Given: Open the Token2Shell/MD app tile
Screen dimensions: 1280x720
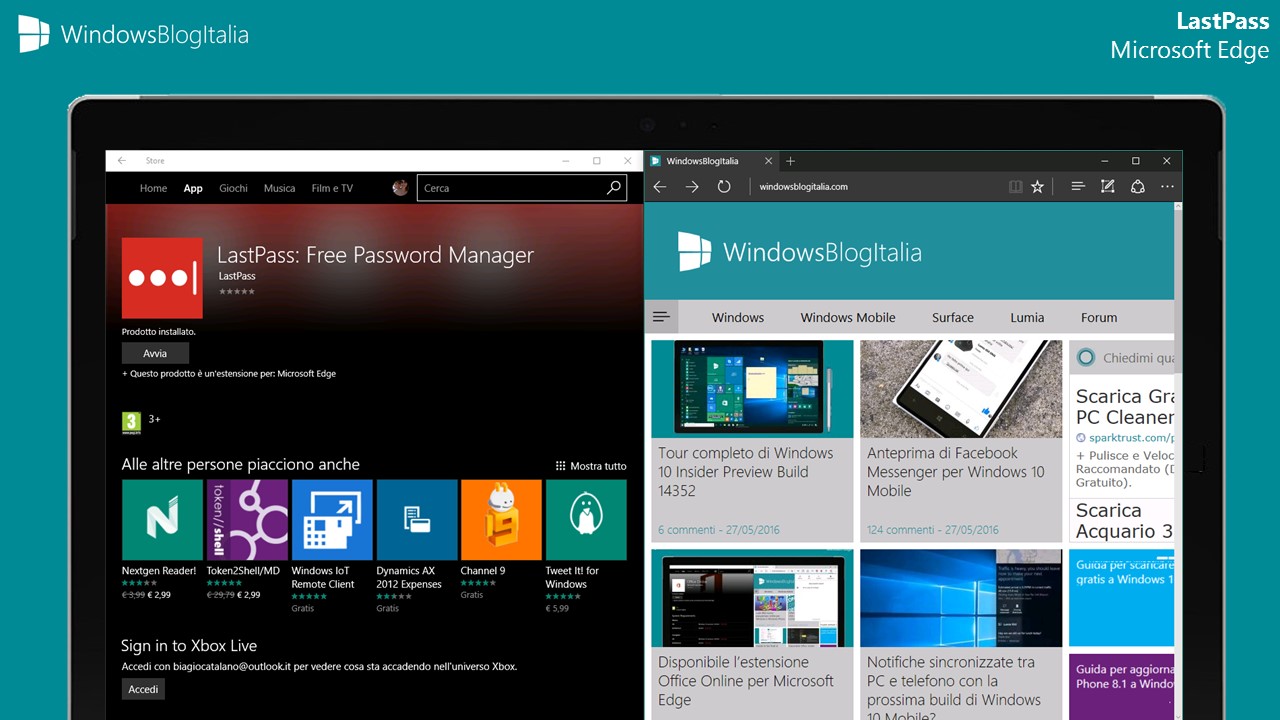Looking at the screenshot, I should click(247, 520).
